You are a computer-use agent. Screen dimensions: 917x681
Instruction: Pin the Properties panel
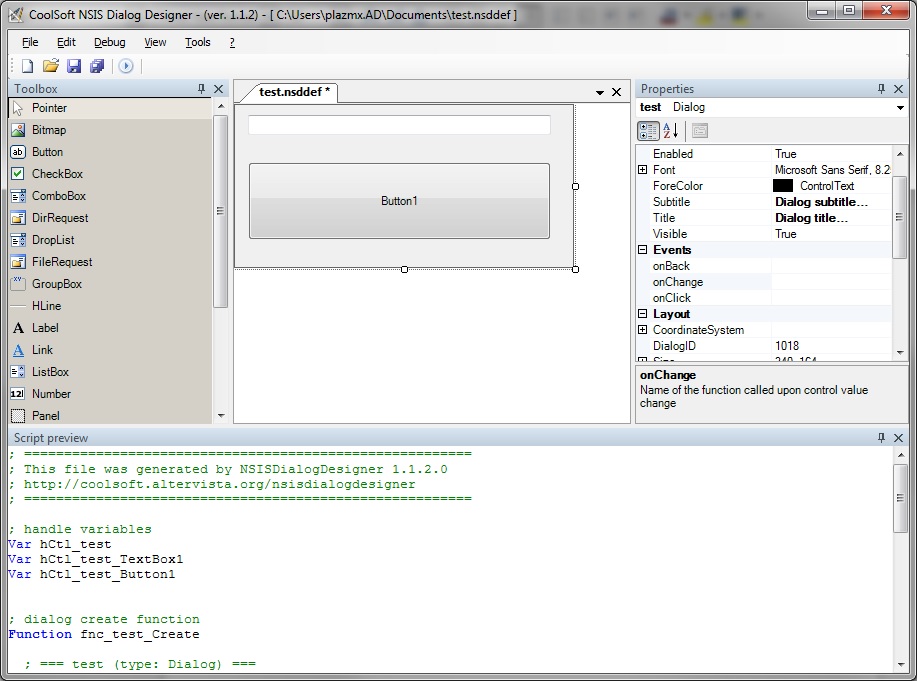coord(881,89)
